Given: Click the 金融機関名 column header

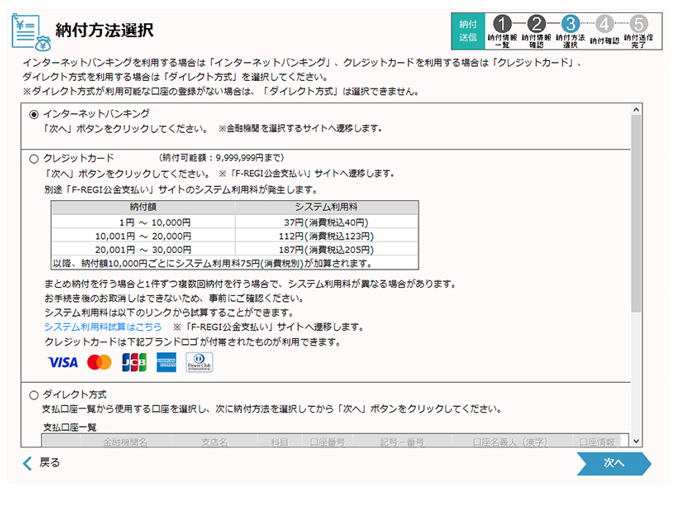Looking at the screenshot, I should 126,440.
